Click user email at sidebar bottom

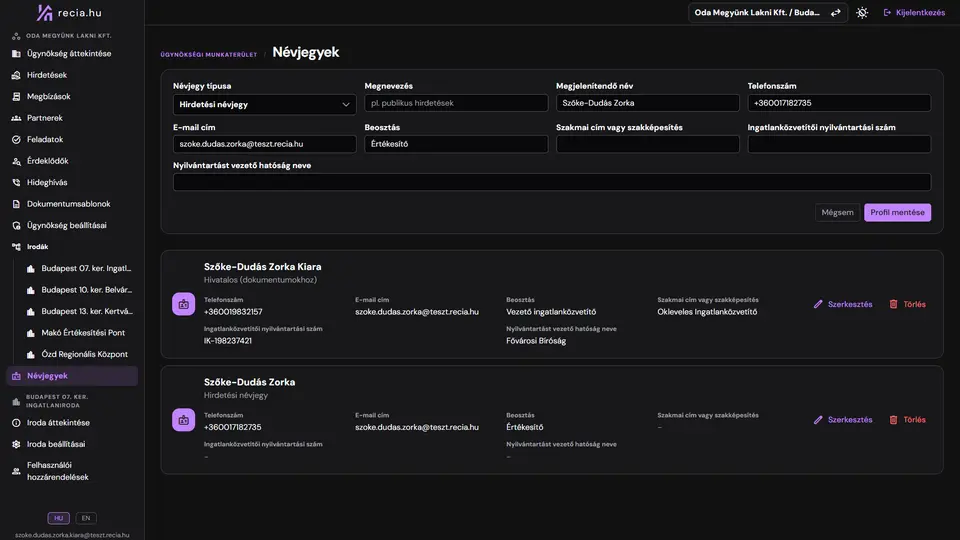pyautogui.click(x=72, y=535)
